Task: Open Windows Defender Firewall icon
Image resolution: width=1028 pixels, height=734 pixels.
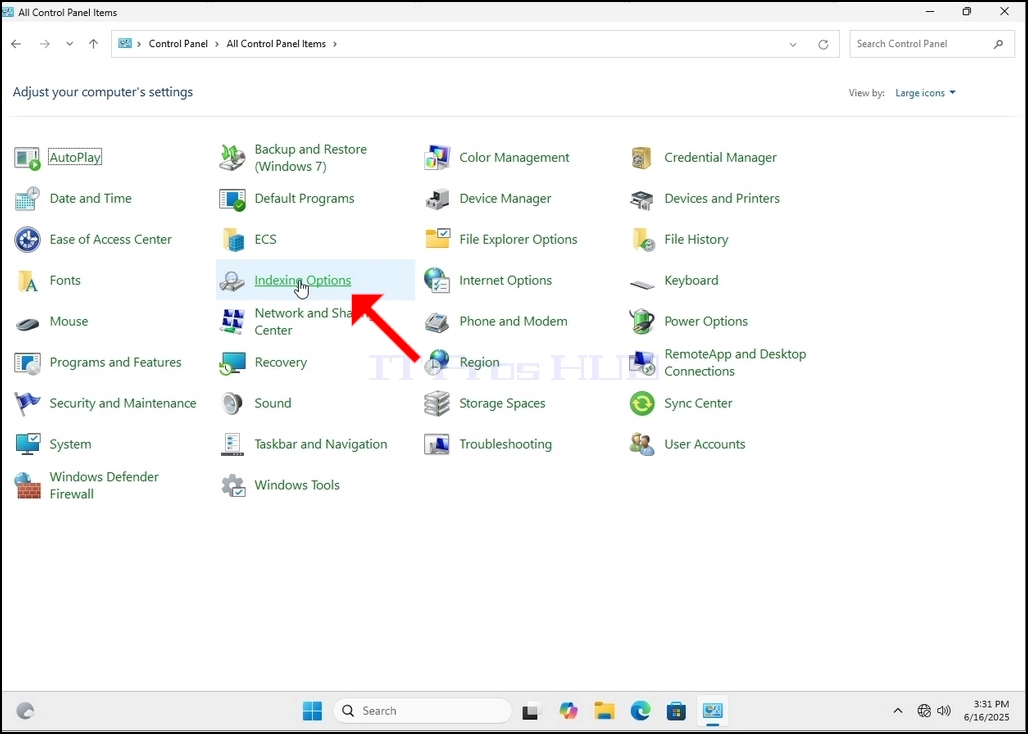Action: 27,486
